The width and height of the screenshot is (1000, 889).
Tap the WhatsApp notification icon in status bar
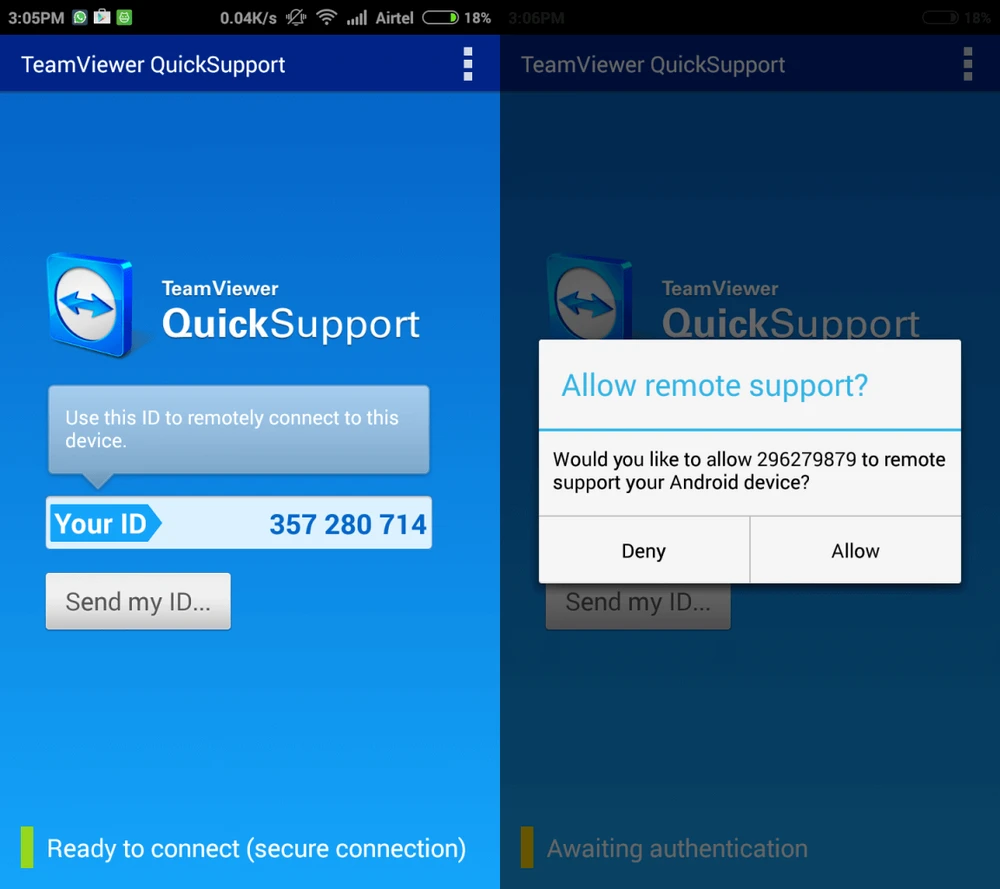[x=80, y=17]
